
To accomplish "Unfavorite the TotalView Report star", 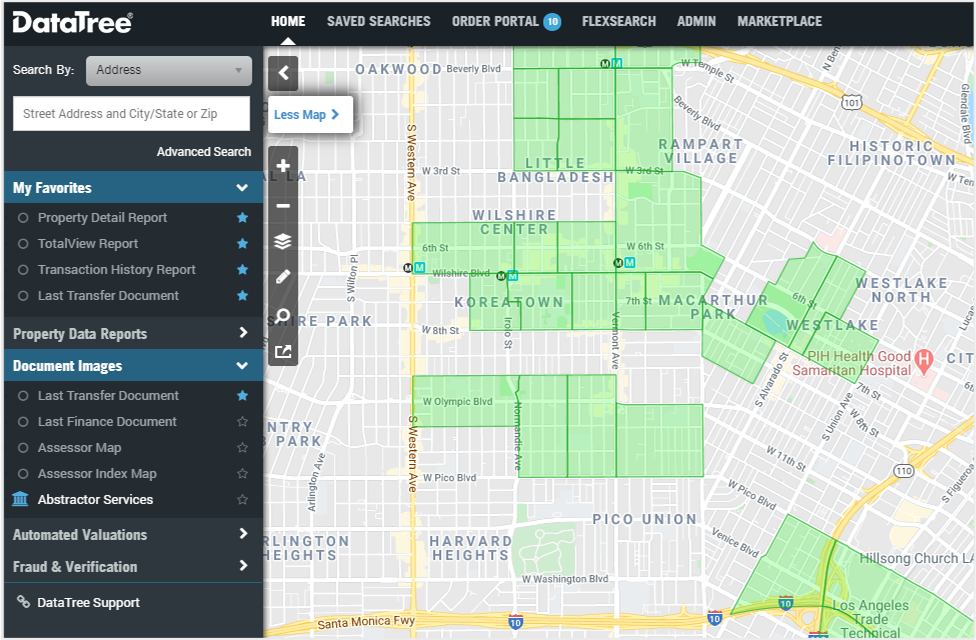I will pos(242,244).
